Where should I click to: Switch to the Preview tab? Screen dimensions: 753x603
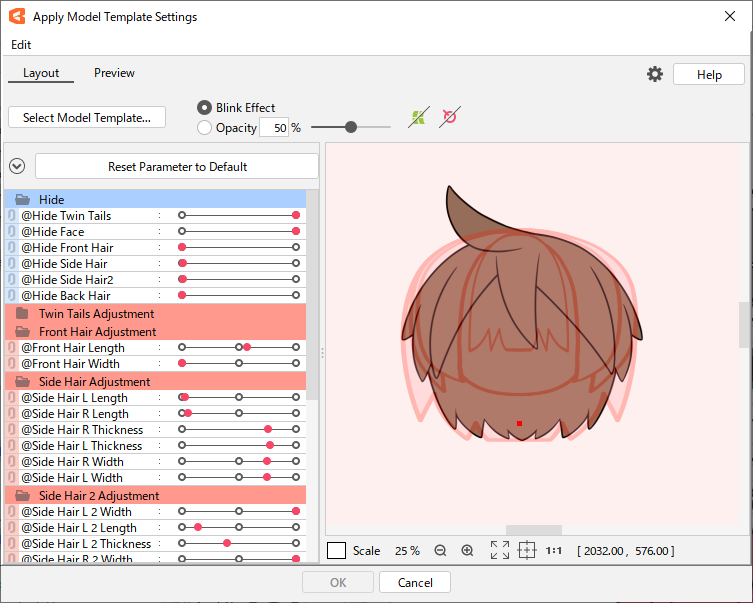pyautogui.click(x=114, y=73)
